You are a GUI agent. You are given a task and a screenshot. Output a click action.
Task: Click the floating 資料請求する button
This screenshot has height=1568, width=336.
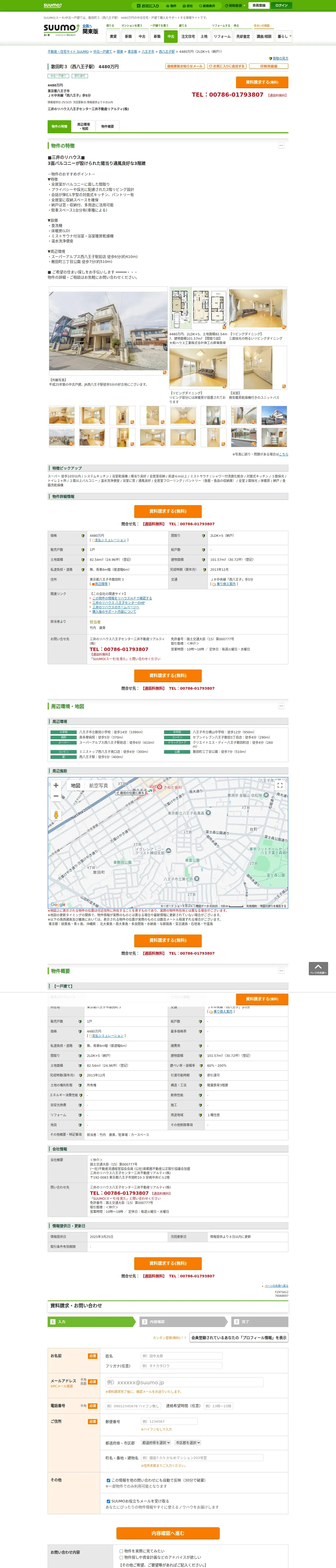click(x=262, y=999)
